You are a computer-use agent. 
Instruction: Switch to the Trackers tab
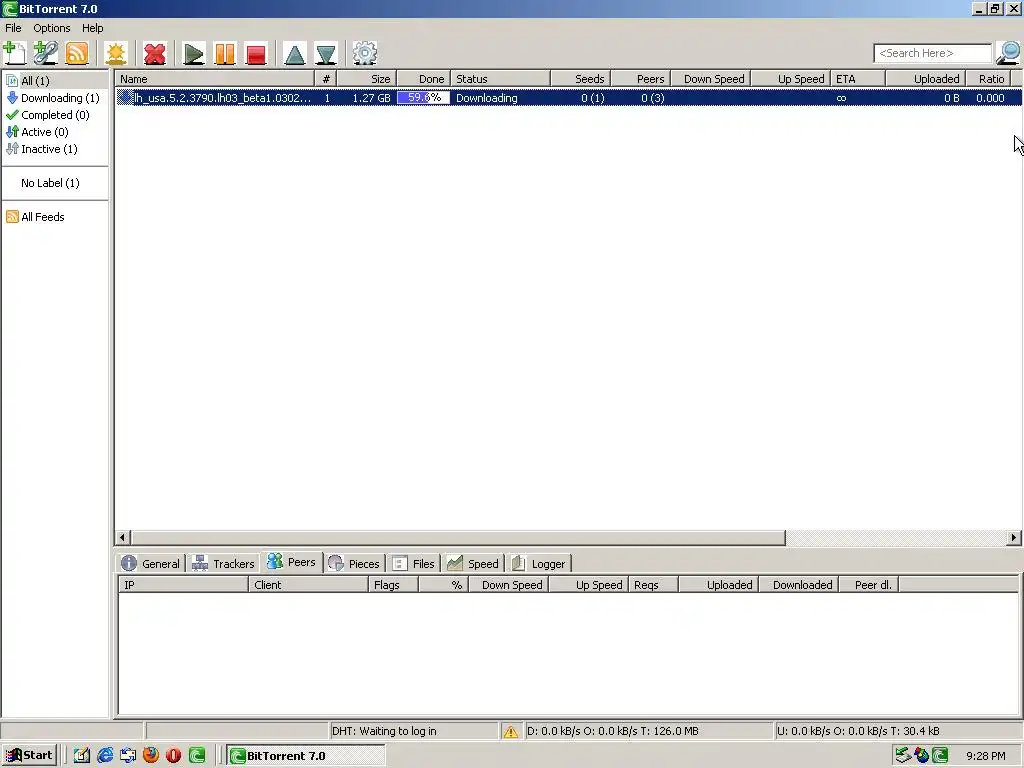click(x=223, y=563)
